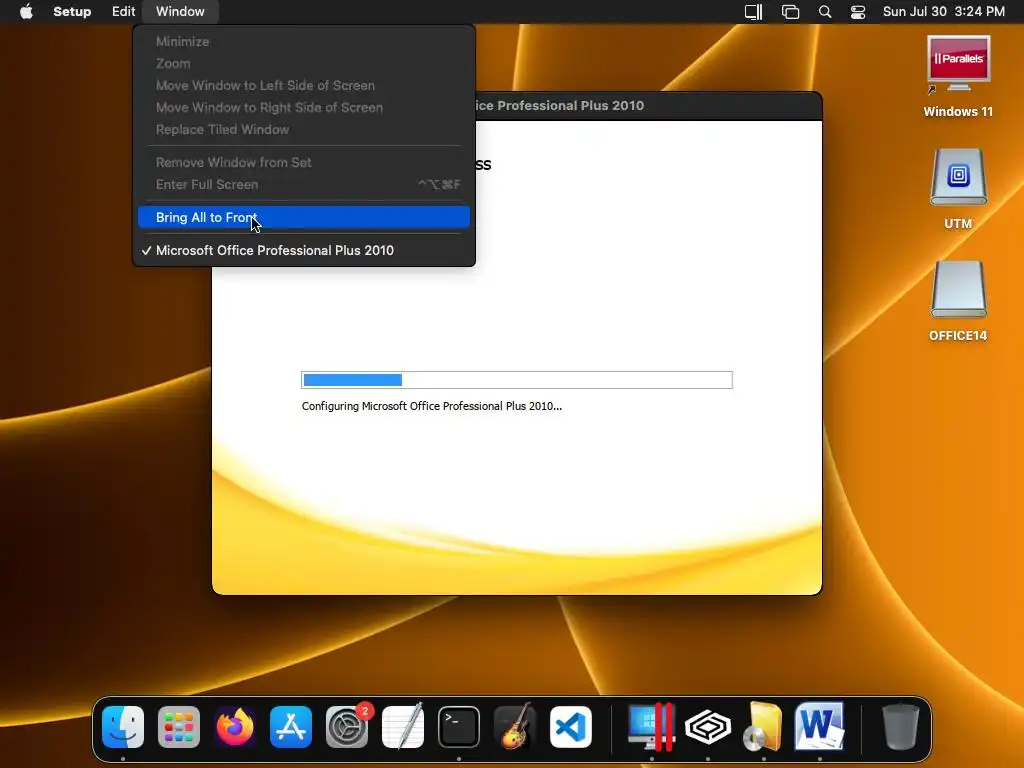This screenshot has width=1024, height=768.
Task: Click the Stage Manager menu bar icon
Action: [x=790, y=12]
